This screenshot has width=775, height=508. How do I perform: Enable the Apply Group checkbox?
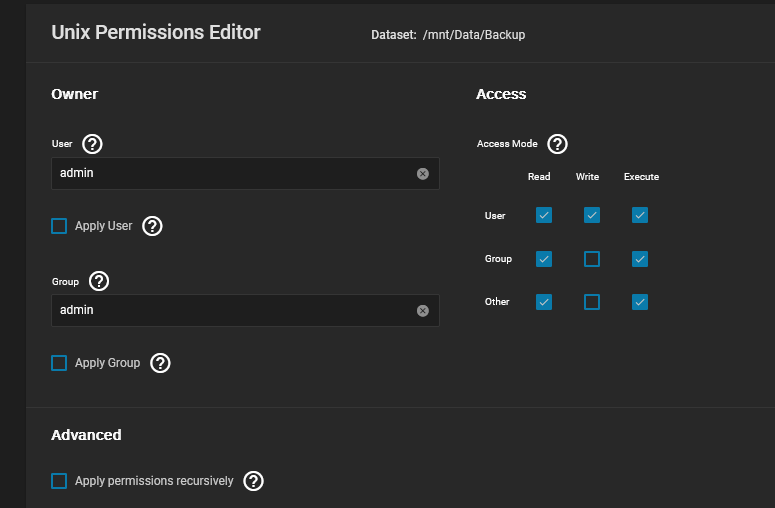click(59, 363)
